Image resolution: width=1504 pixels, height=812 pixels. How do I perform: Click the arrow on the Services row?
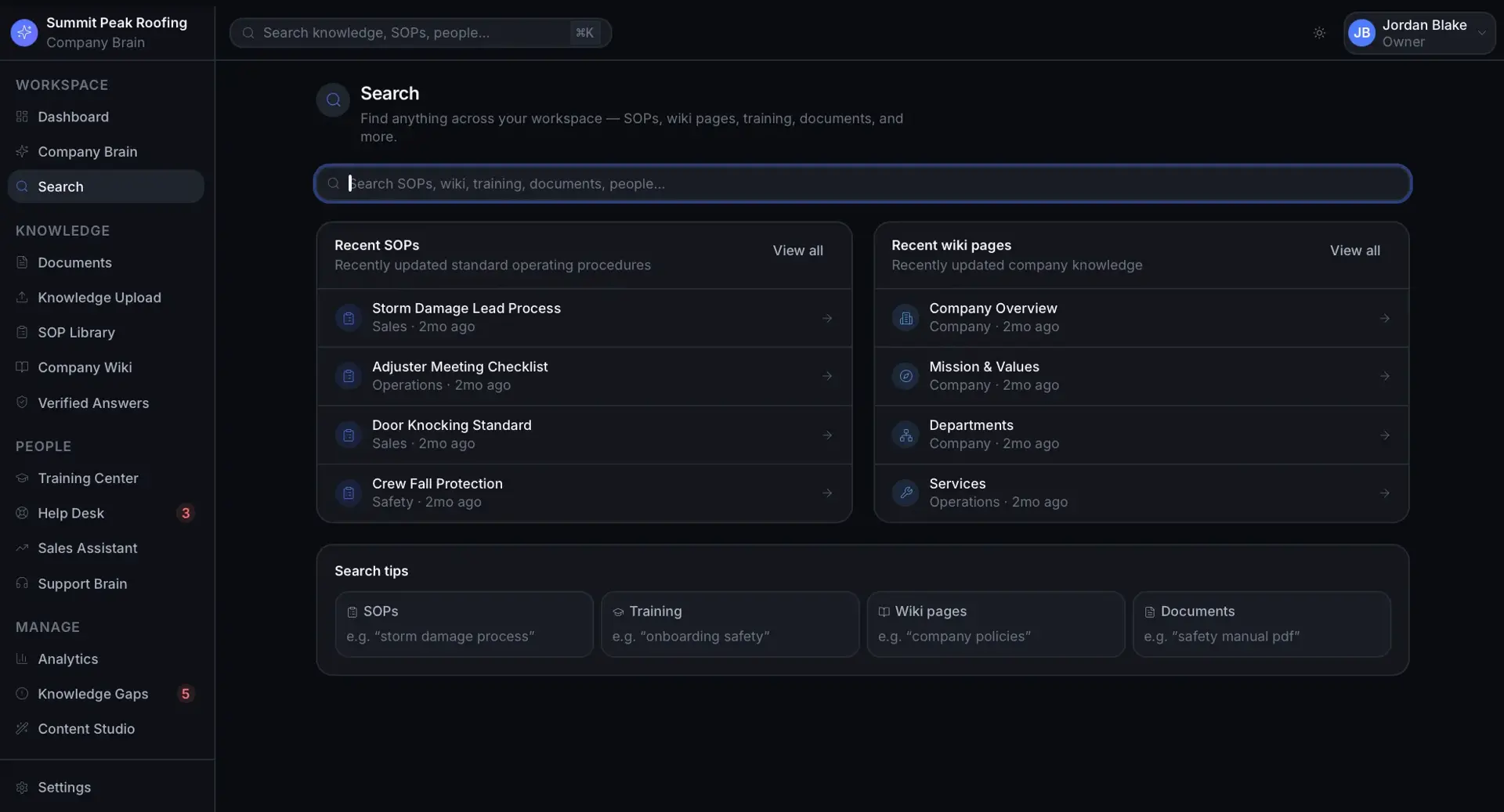tap(1384, 493)
